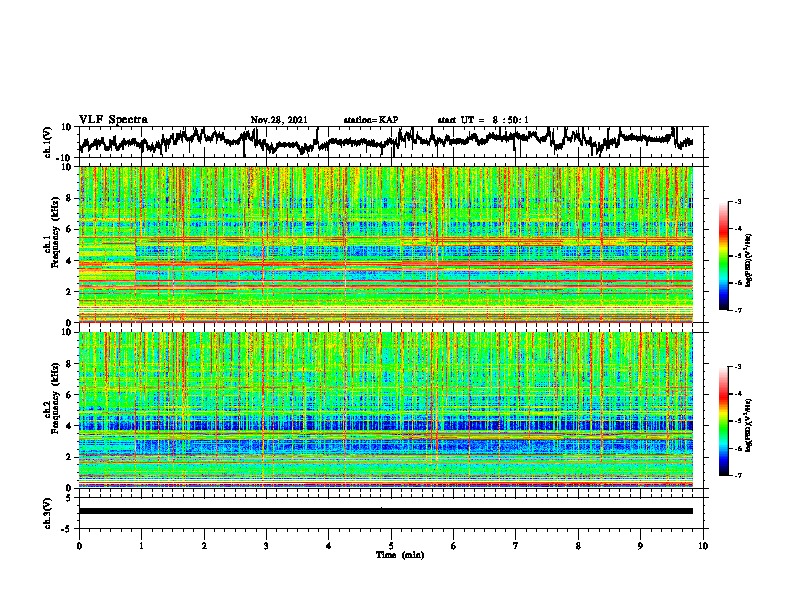Screen dimensions: 792x612
Task: Click the '-7' label on ch.1 color bar
Action: [x=737, y=310]
